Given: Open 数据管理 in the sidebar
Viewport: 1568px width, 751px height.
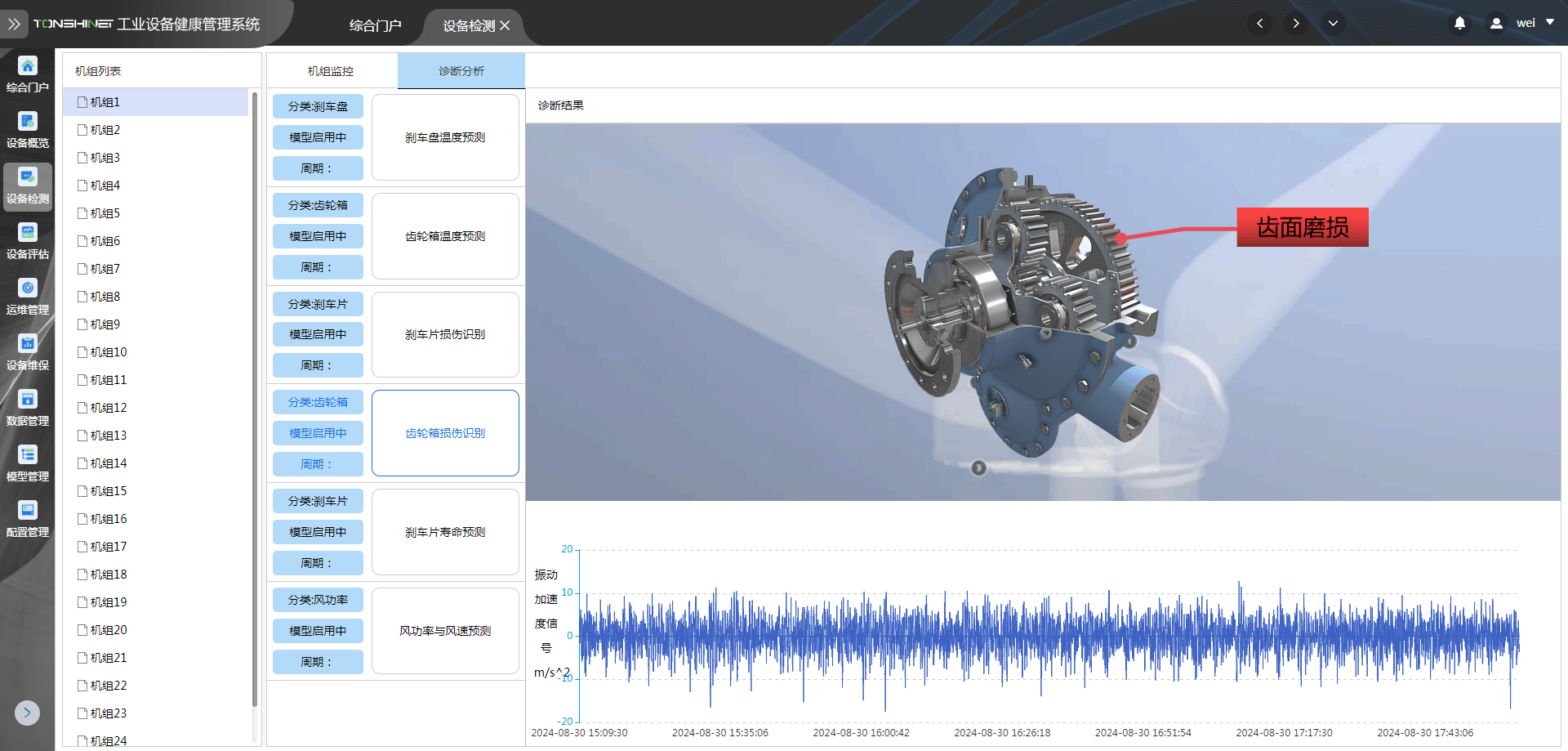Looking at the screenshot, I should point(28,400).
